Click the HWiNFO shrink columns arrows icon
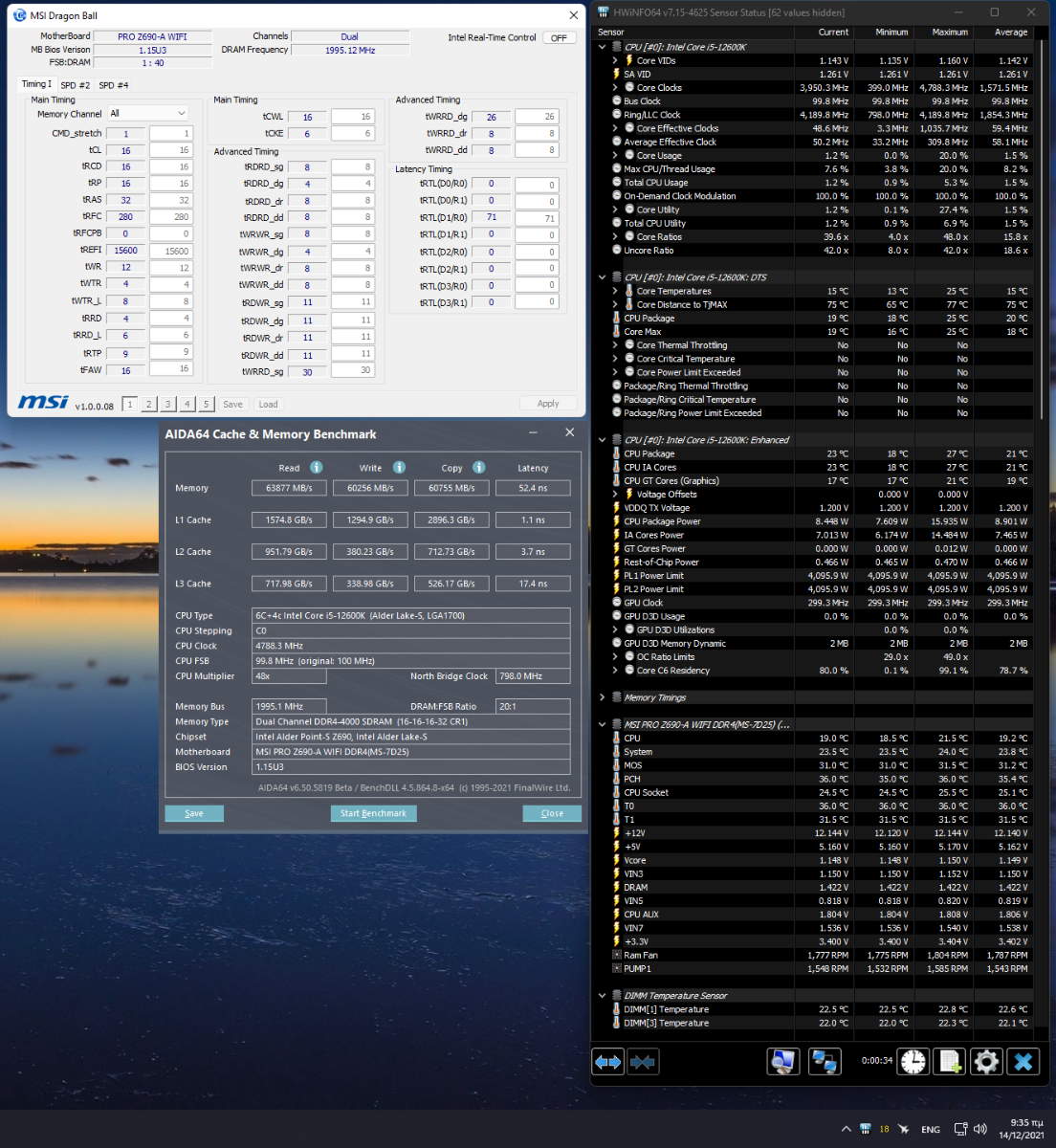 (x=643, y=1062)
